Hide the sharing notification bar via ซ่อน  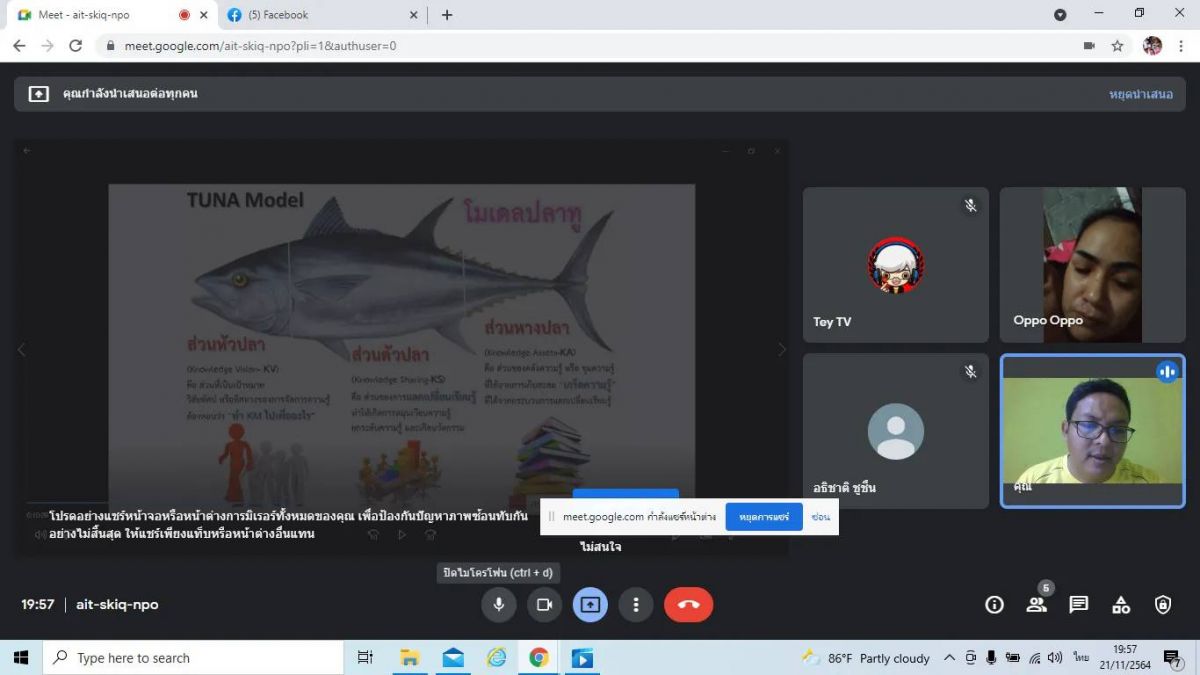click(821, 517)
